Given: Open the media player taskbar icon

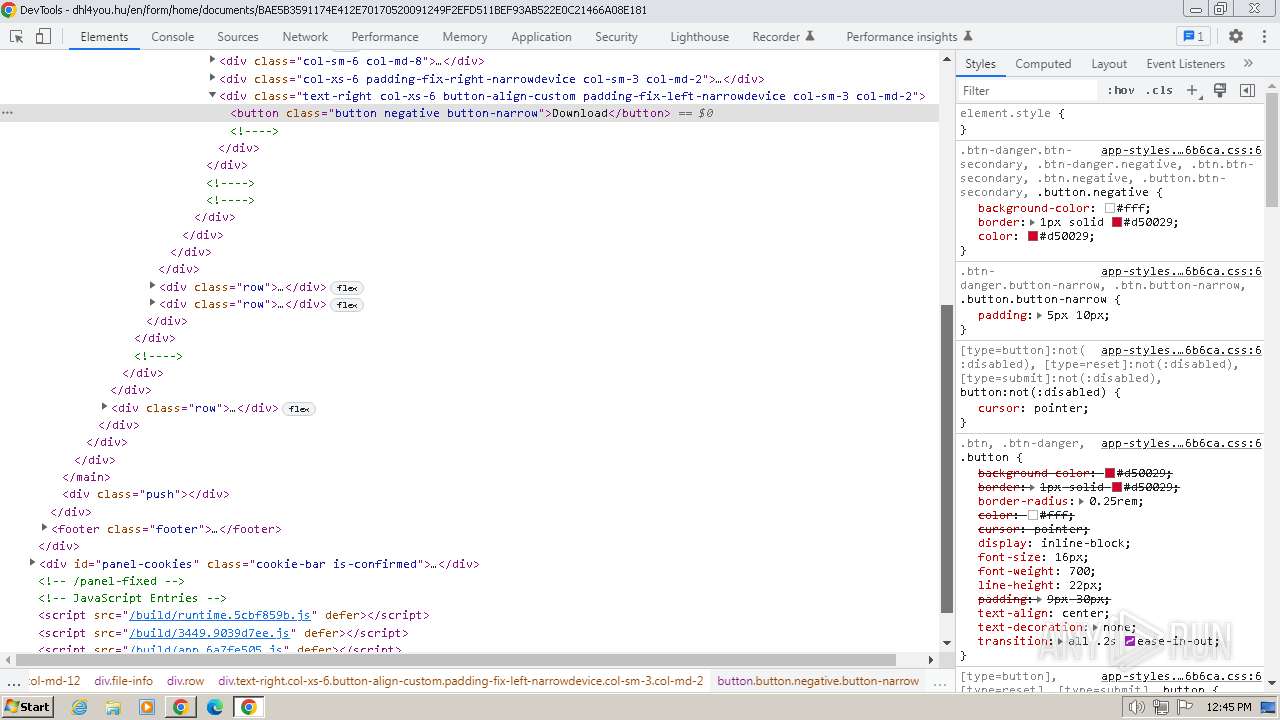Looking at the screenshot, I should pyautogui.click(x=147, y=707).
